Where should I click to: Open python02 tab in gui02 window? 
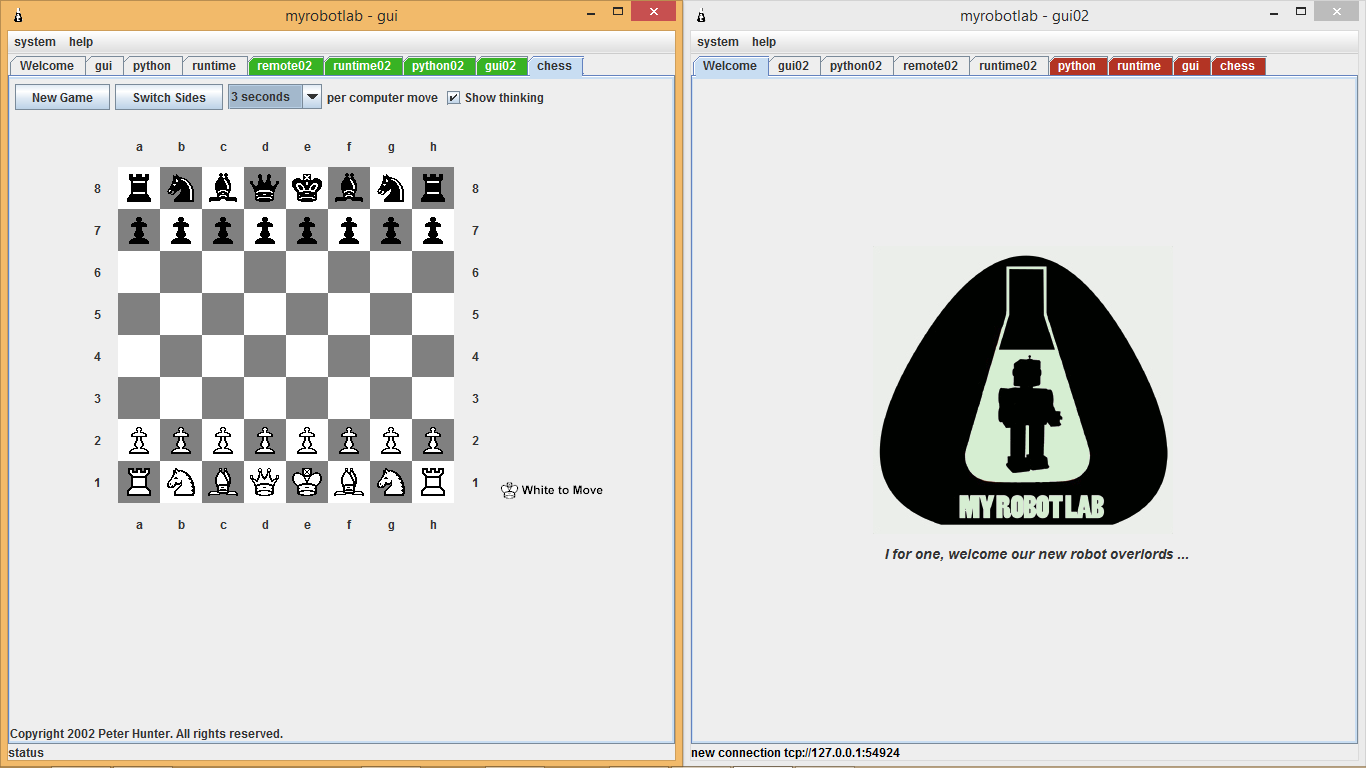tap(856, 66)
